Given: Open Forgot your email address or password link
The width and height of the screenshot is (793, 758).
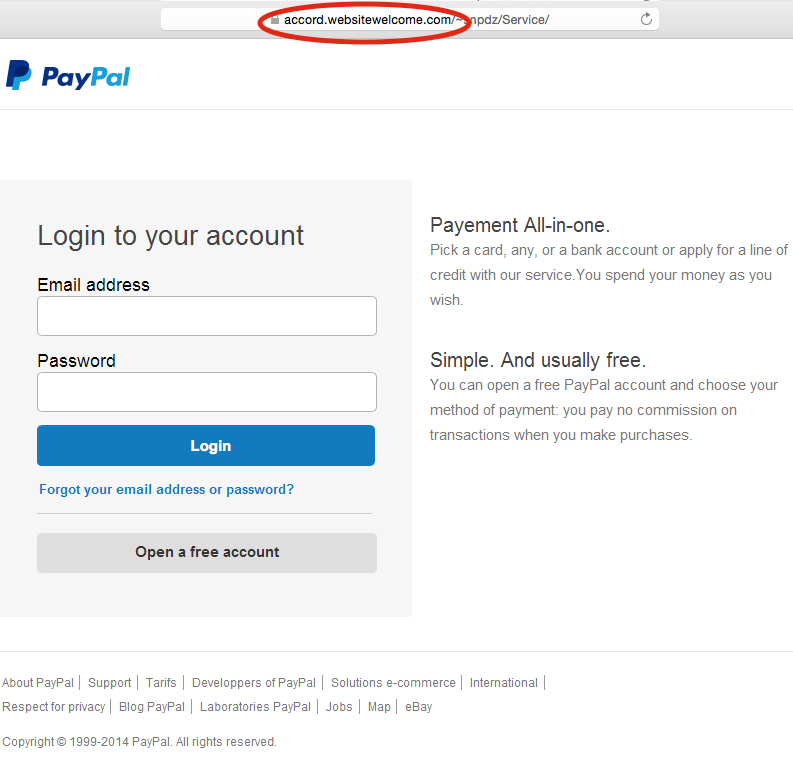Looking at the screenshot, I should pyautogui.click(x=166, y=489).
